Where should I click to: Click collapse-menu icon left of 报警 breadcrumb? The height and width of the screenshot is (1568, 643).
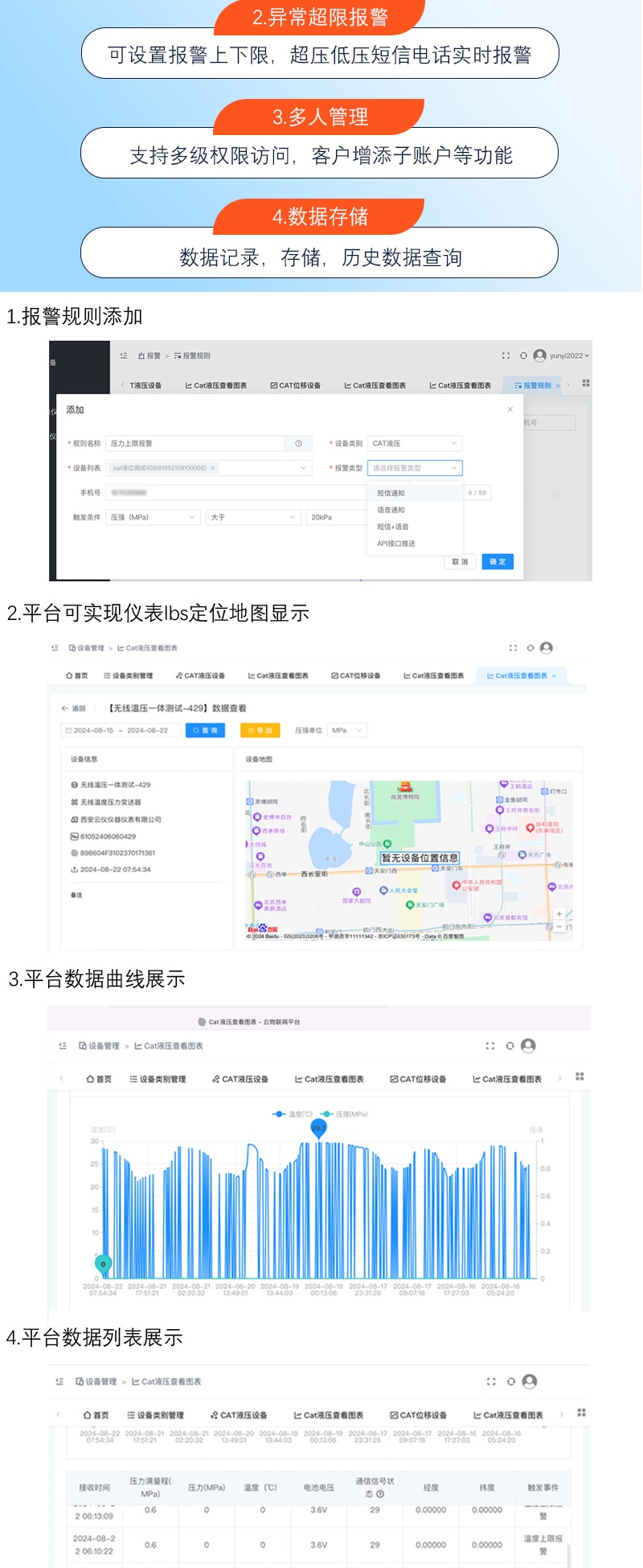(x=124, y=355)
